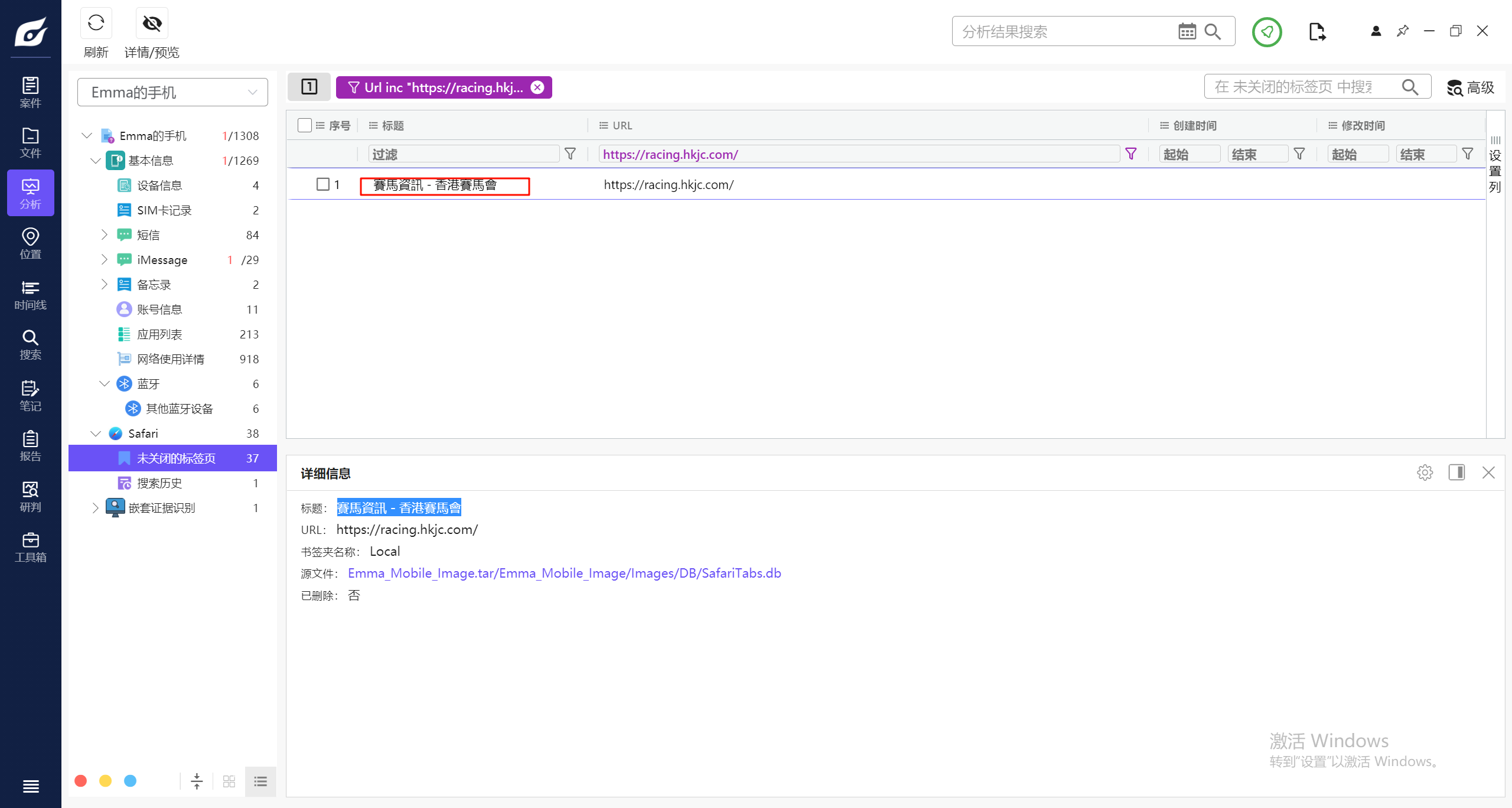Toggle the Details/Preview (详情/预览) eye icon
1512x808 pixels.
click(x=152, y=24)
